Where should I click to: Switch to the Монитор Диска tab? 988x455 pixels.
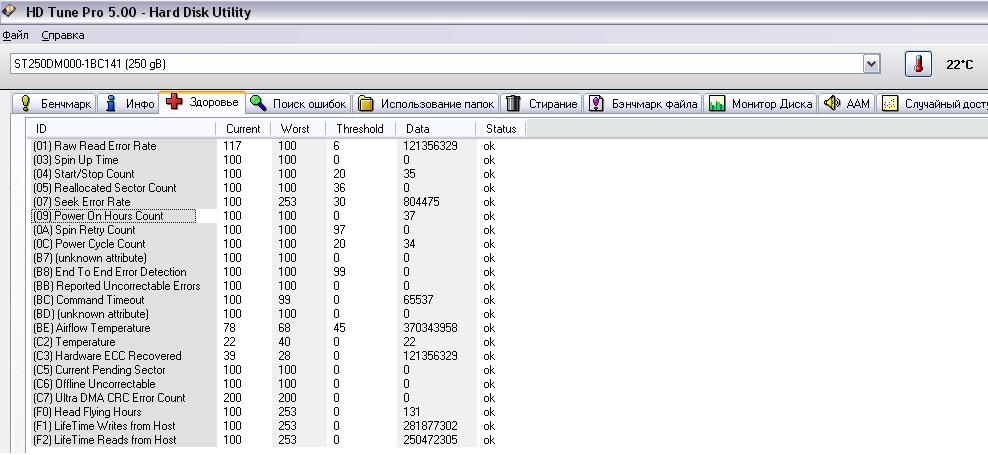click(761, 104)
